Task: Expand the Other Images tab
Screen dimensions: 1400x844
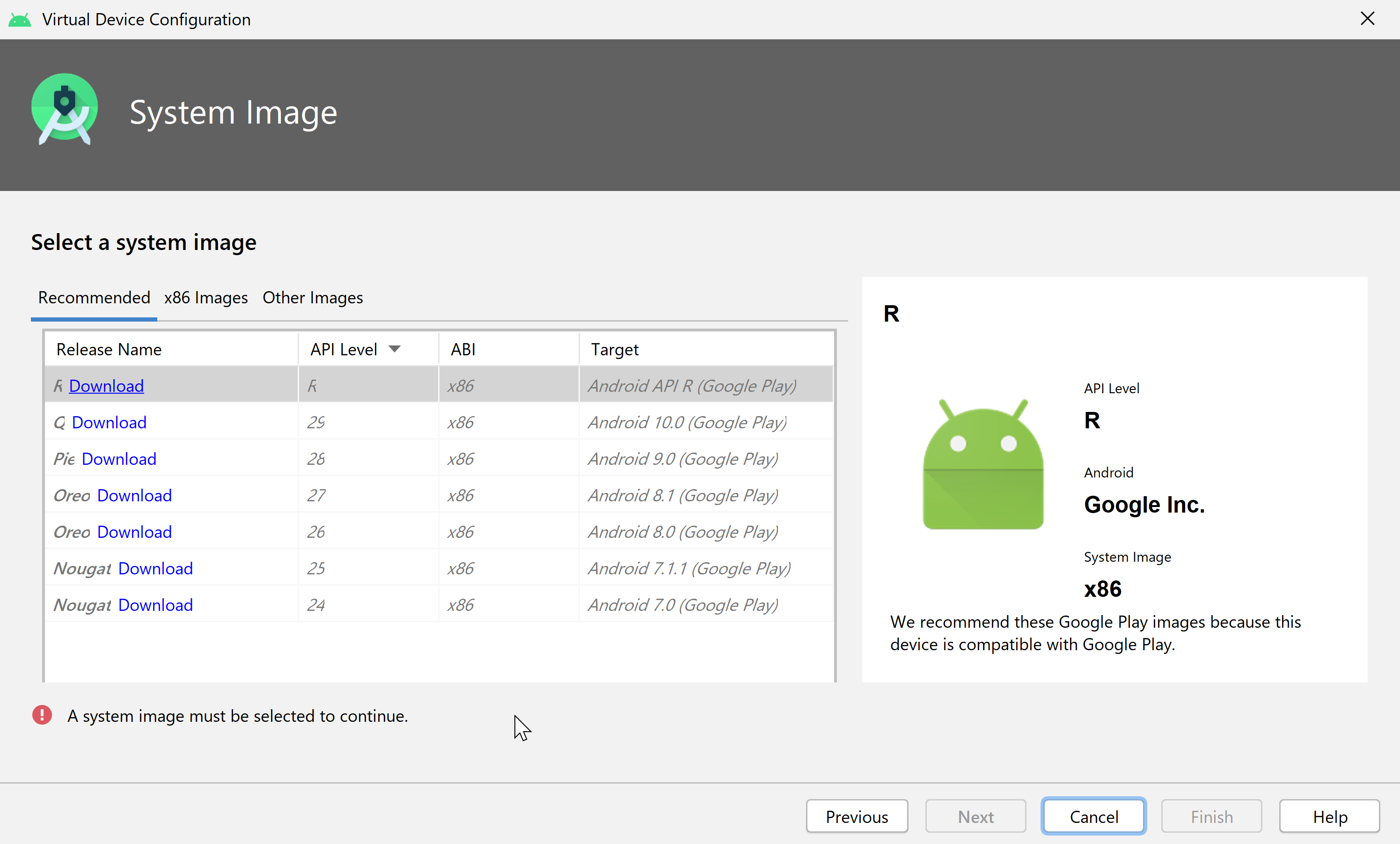Action: (312, 297)
